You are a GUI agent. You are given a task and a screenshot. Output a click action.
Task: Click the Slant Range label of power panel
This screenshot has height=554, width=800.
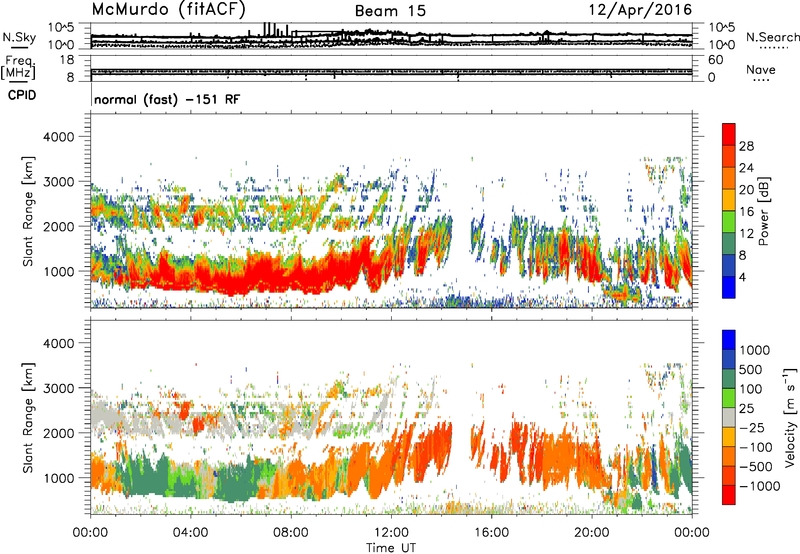tap(29, 211)
